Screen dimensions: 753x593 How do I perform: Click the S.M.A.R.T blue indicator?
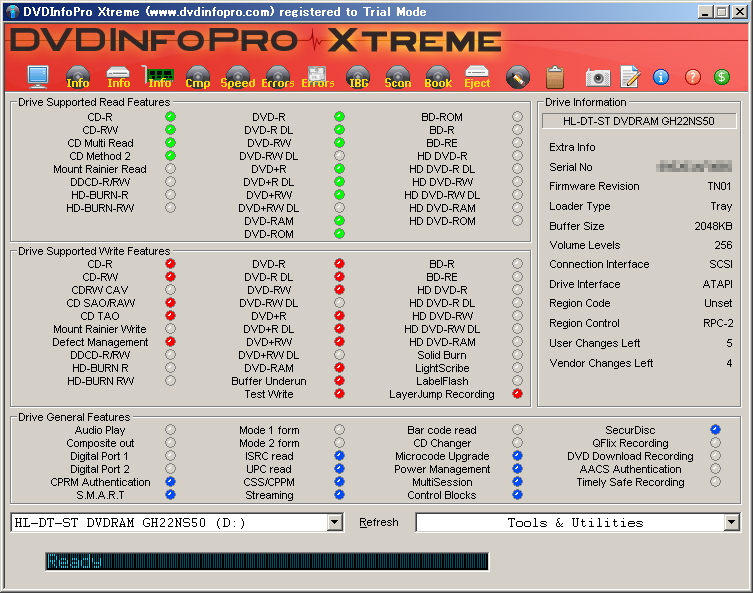point(170,495)
